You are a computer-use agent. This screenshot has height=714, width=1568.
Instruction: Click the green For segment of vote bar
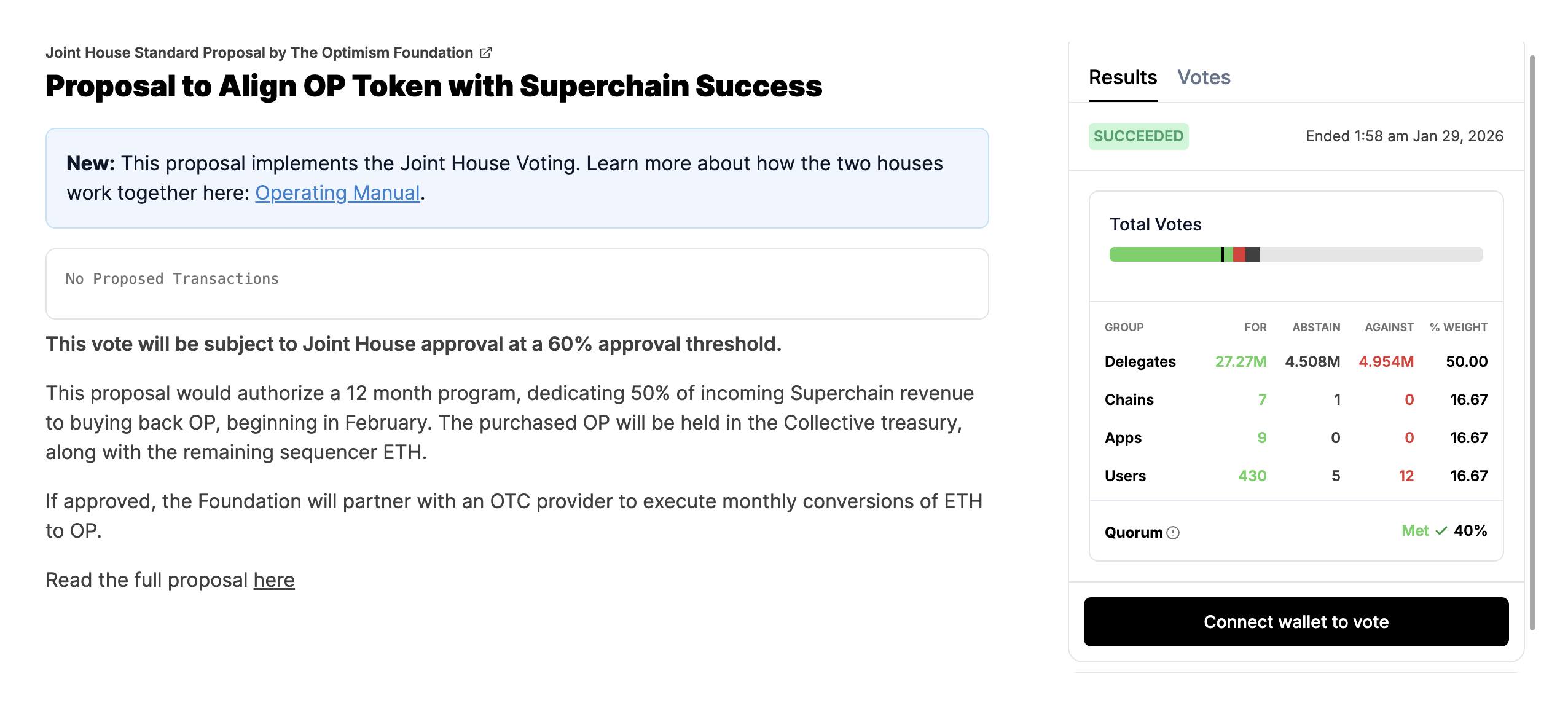click(1164, 254)
